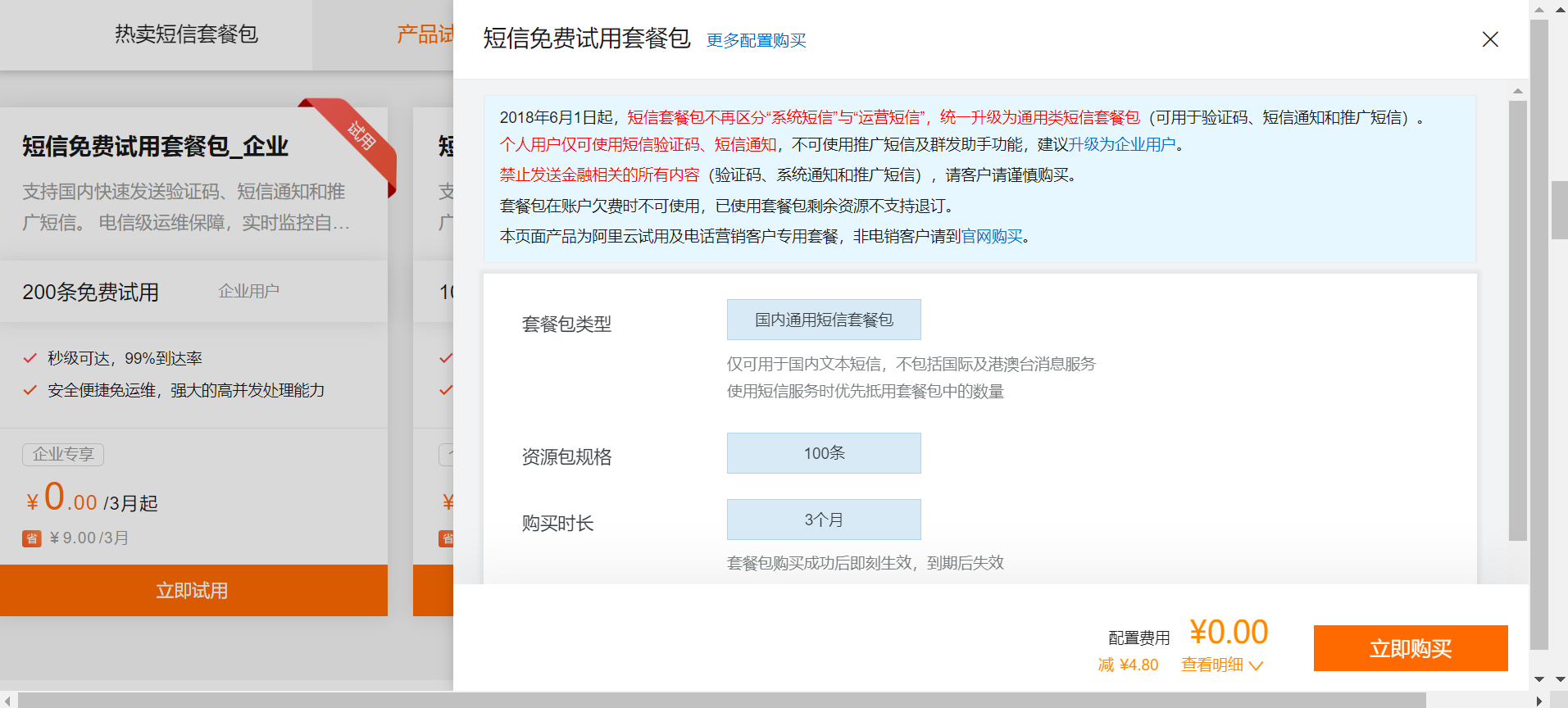Click the dialog title 短信免费试用套餐包
Screen dimensions: 1568x708
point(587,39)
